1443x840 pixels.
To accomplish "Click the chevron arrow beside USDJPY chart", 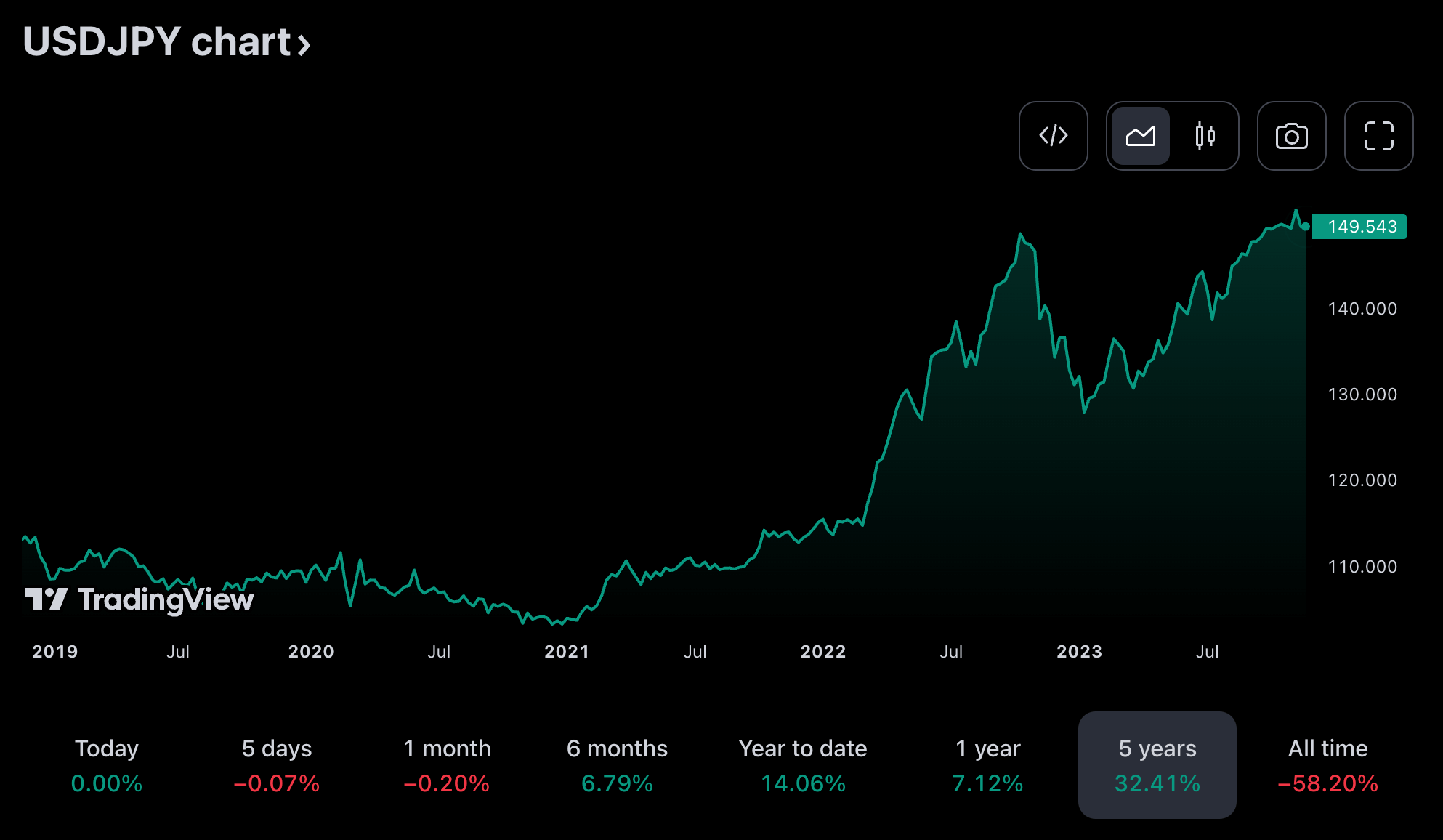I will coord(304,45).
